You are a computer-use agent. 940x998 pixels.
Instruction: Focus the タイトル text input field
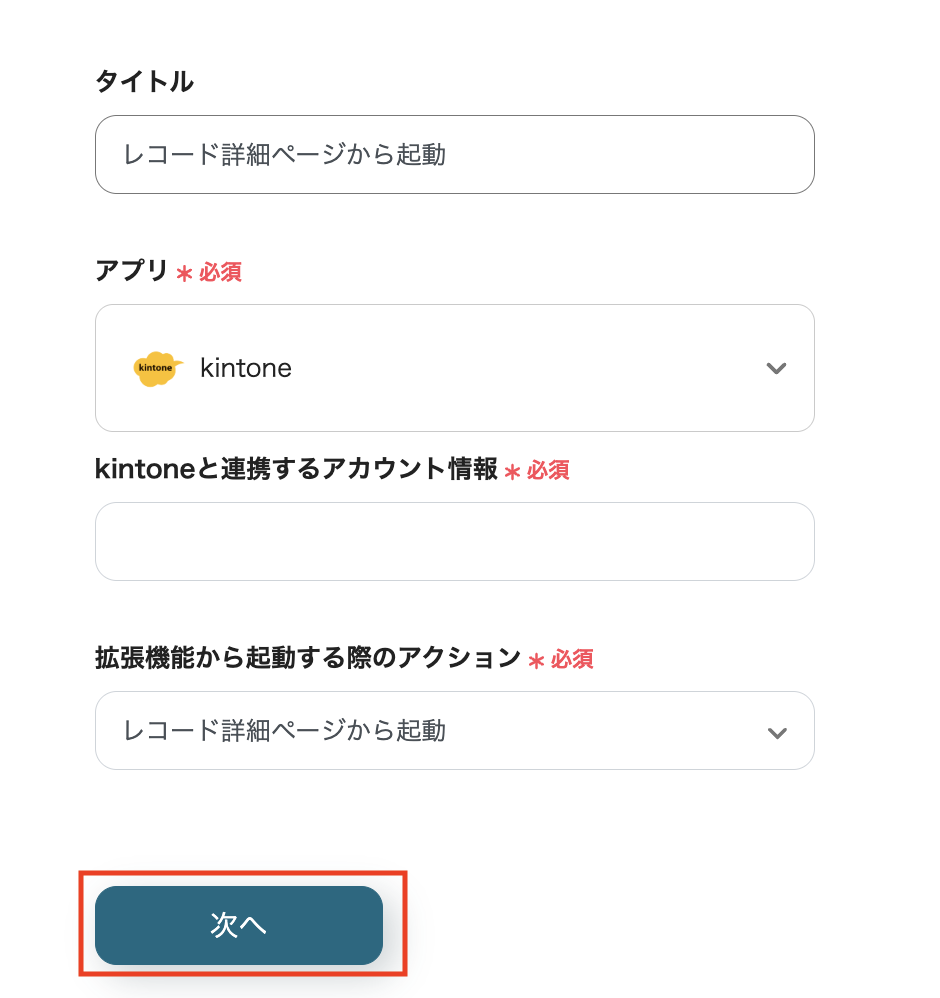point(454,154)
